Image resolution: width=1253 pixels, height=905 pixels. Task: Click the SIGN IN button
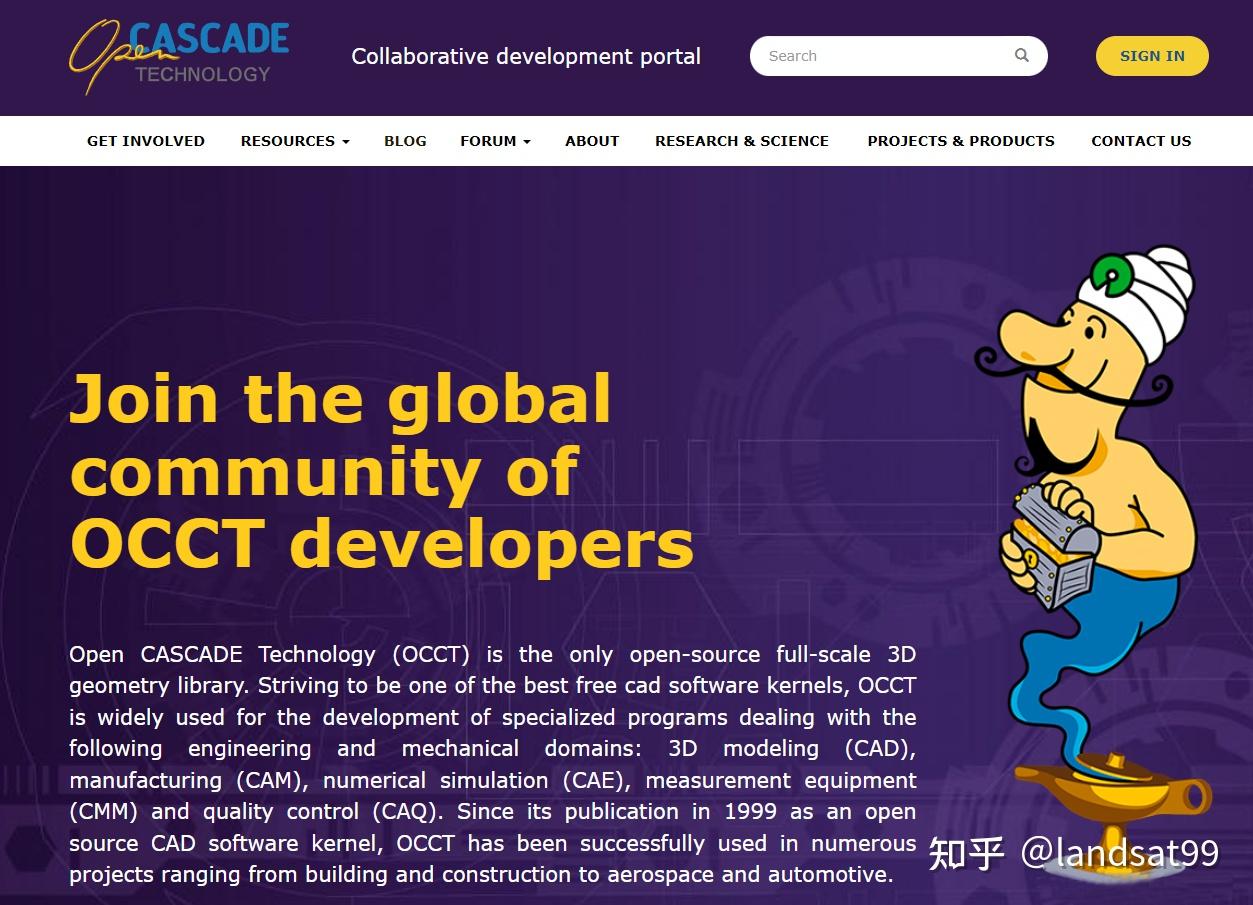[1152, 56]
